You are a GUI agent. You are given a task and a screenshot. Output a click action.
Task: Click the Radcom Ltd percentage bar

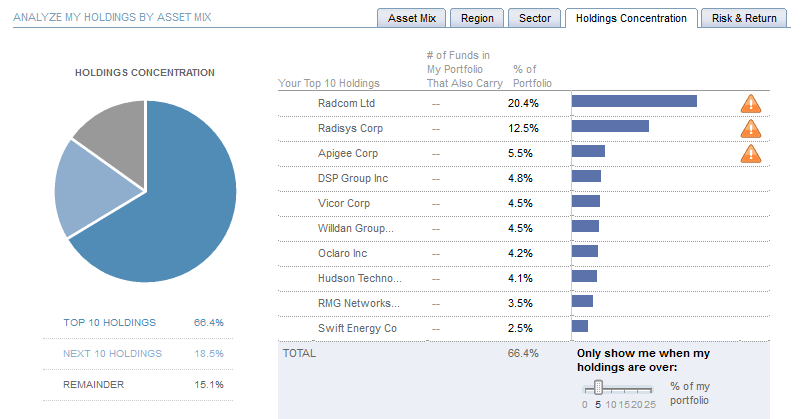[633, 101]
